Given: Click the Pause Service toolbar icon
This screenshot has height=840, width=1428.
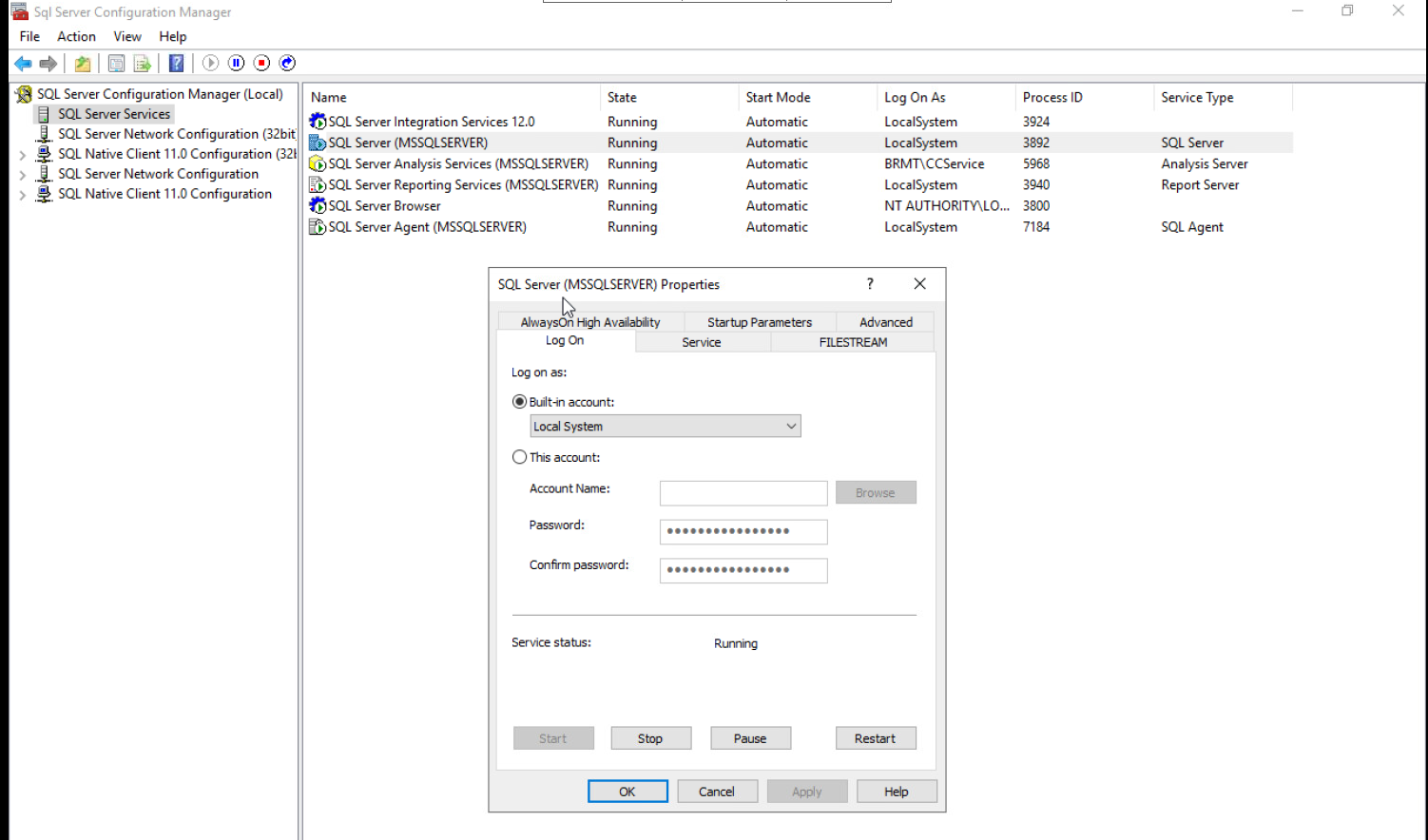Looking at the screenshot, I should point(236,63).
